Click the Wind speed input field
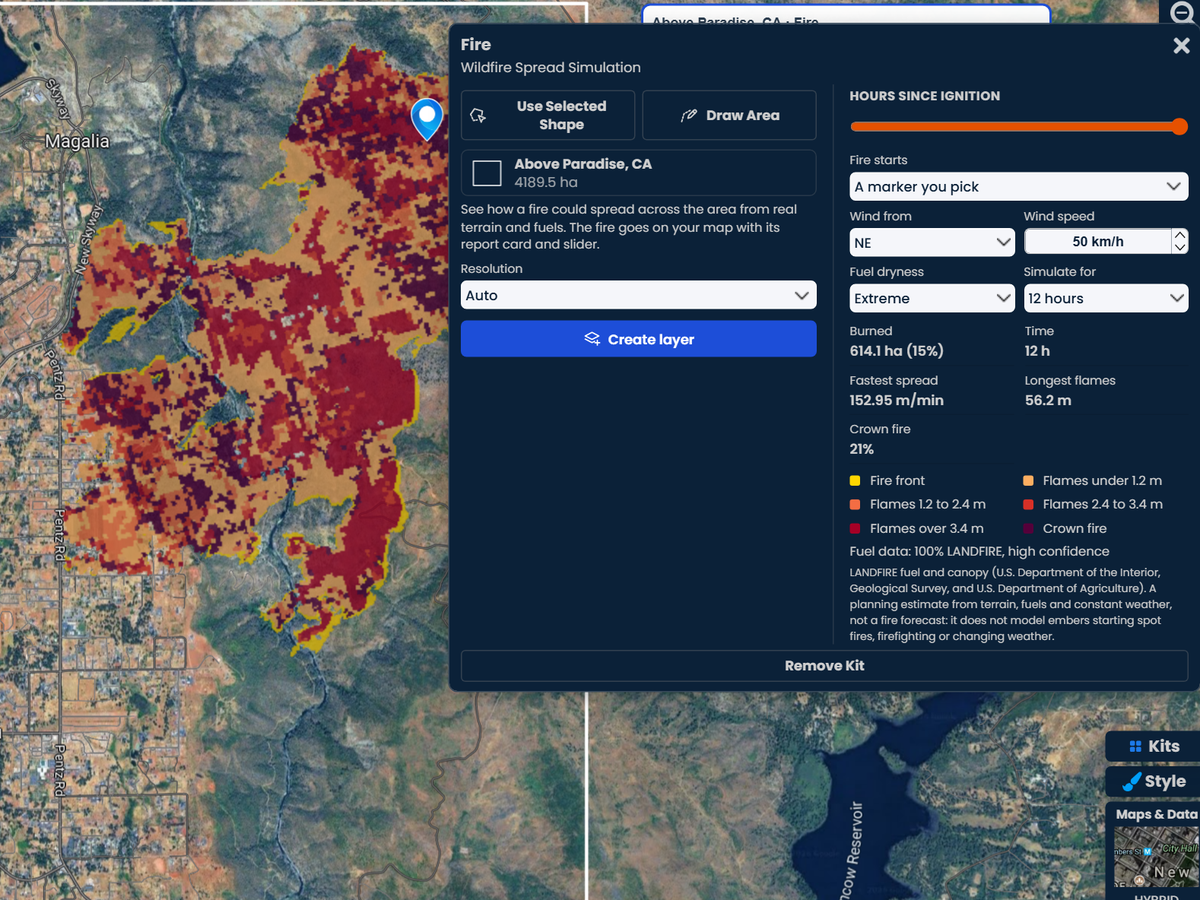This screenshot has height=900, width=1200. click(1097, 242)
